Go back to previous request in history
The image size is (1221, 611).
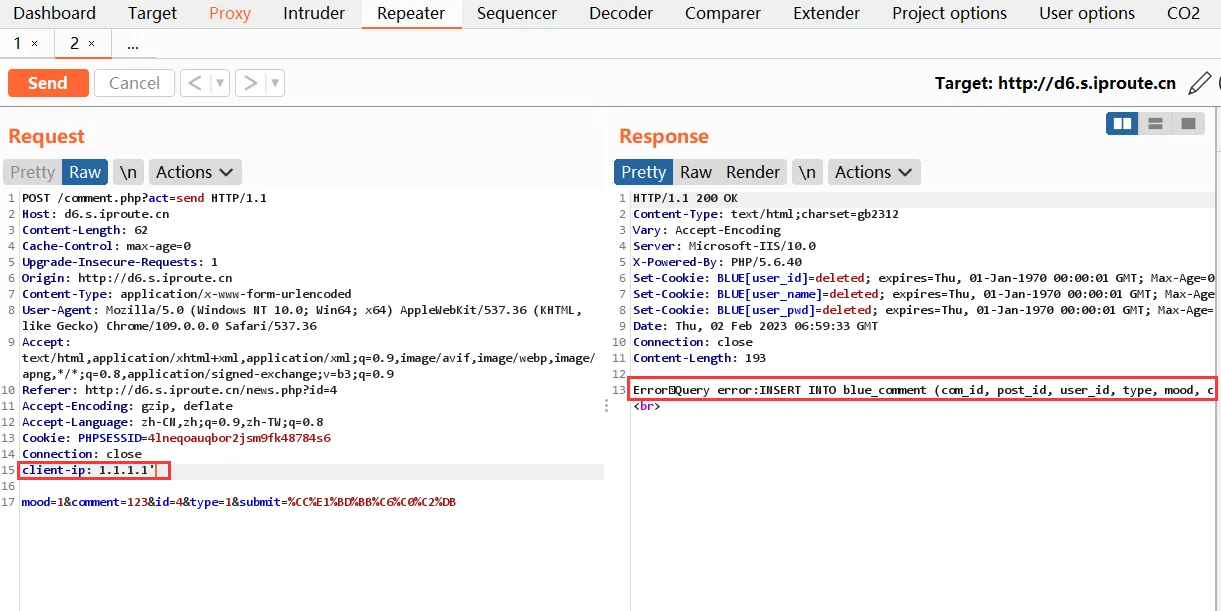pyautogui.click(x=195, y=83)
